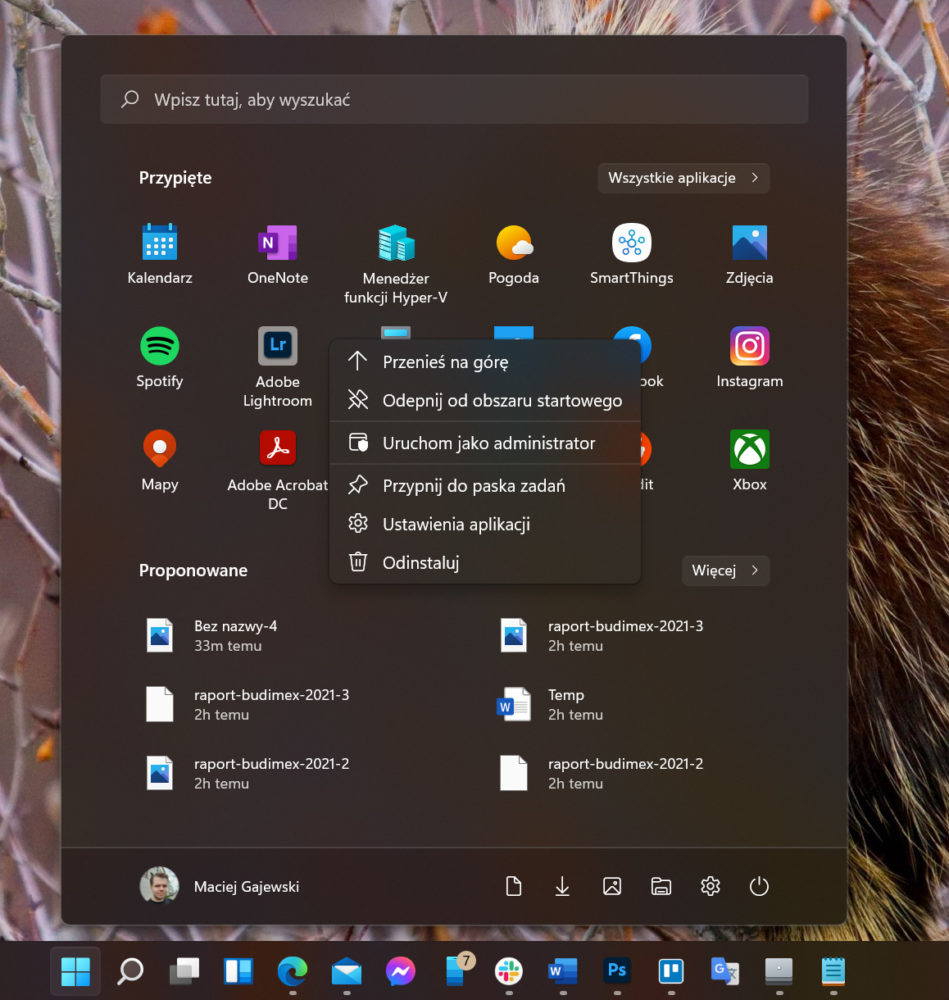Open Pictures folder icon in Start footer
This screenshot has width=949, height=1000.
pyautogui.click(x=612, y=886)
